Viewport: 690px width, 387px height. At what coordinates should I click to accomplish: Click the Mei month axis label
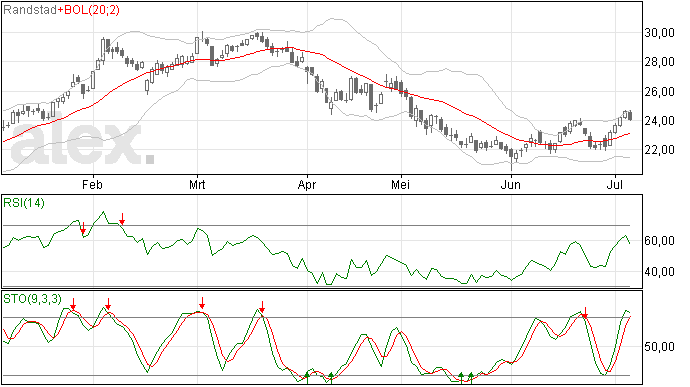pyautogui.click(x=400, y=184)
